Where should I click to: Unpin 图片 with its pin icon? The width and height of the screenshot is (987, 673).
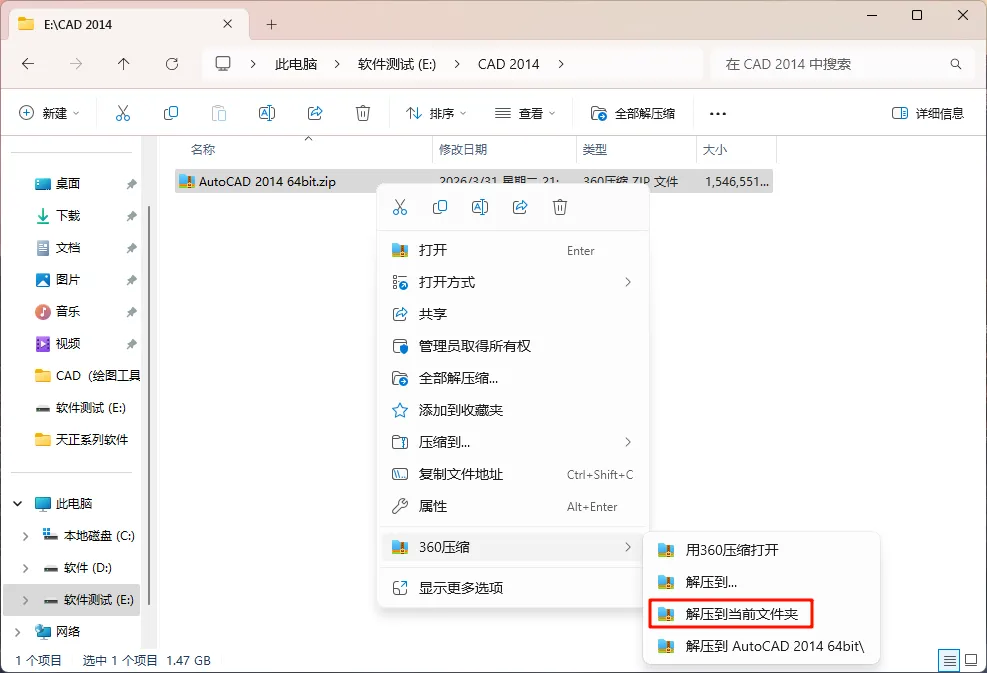(x=131, y=280)
